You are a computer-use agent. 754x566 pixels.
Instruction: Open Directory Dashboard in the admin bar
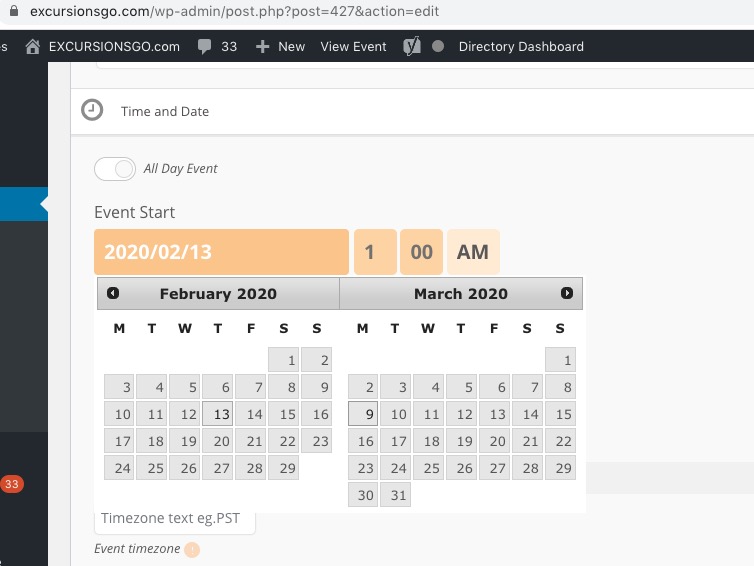(520, 46)
